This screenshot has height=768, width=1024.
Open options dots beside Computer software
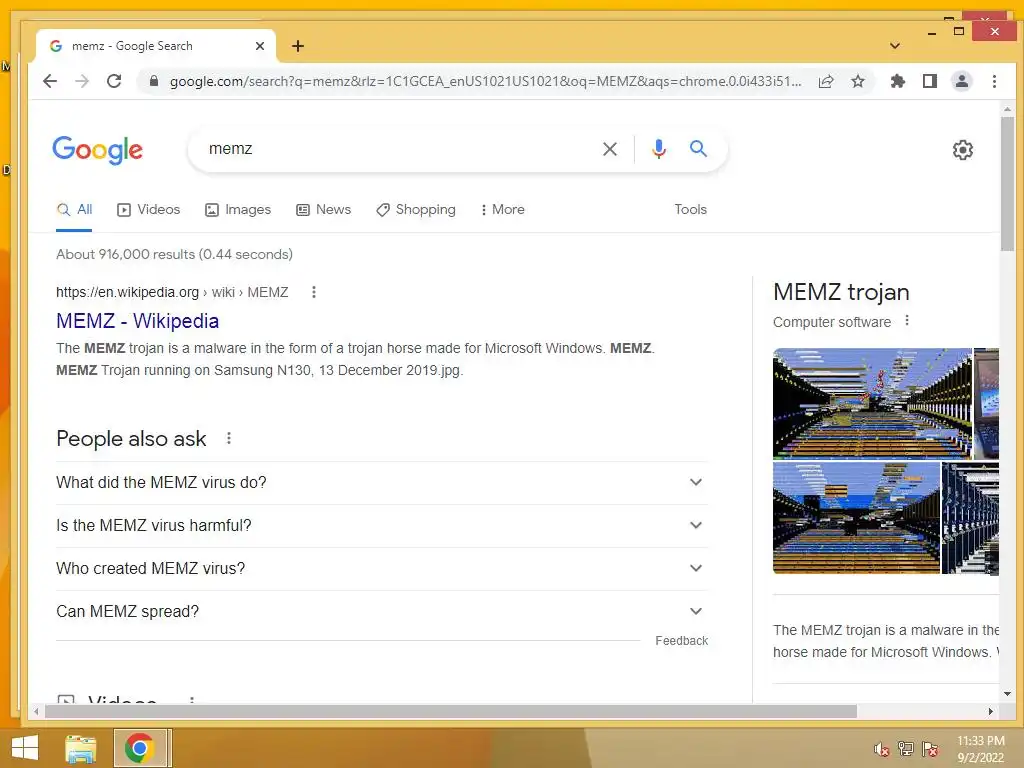pos(906,321)
